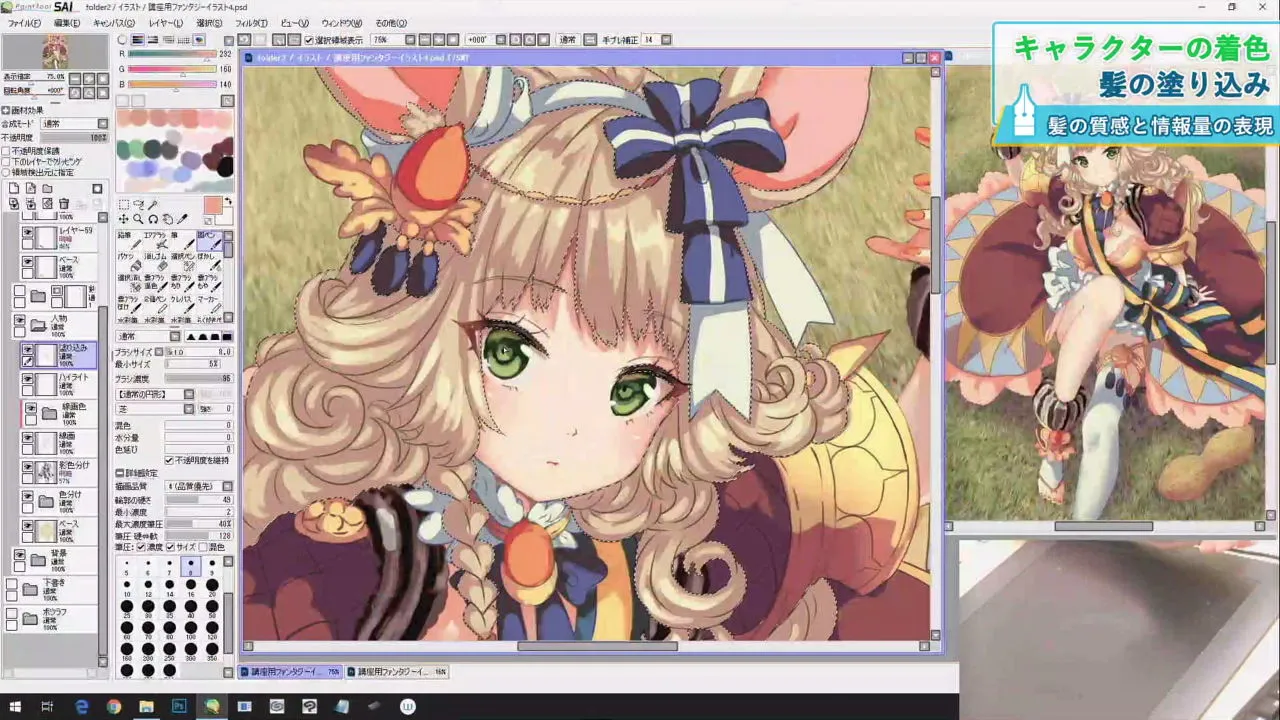
Task: Select the Airbrush tool (エアブラシ)
Action: tap(156, 242)
